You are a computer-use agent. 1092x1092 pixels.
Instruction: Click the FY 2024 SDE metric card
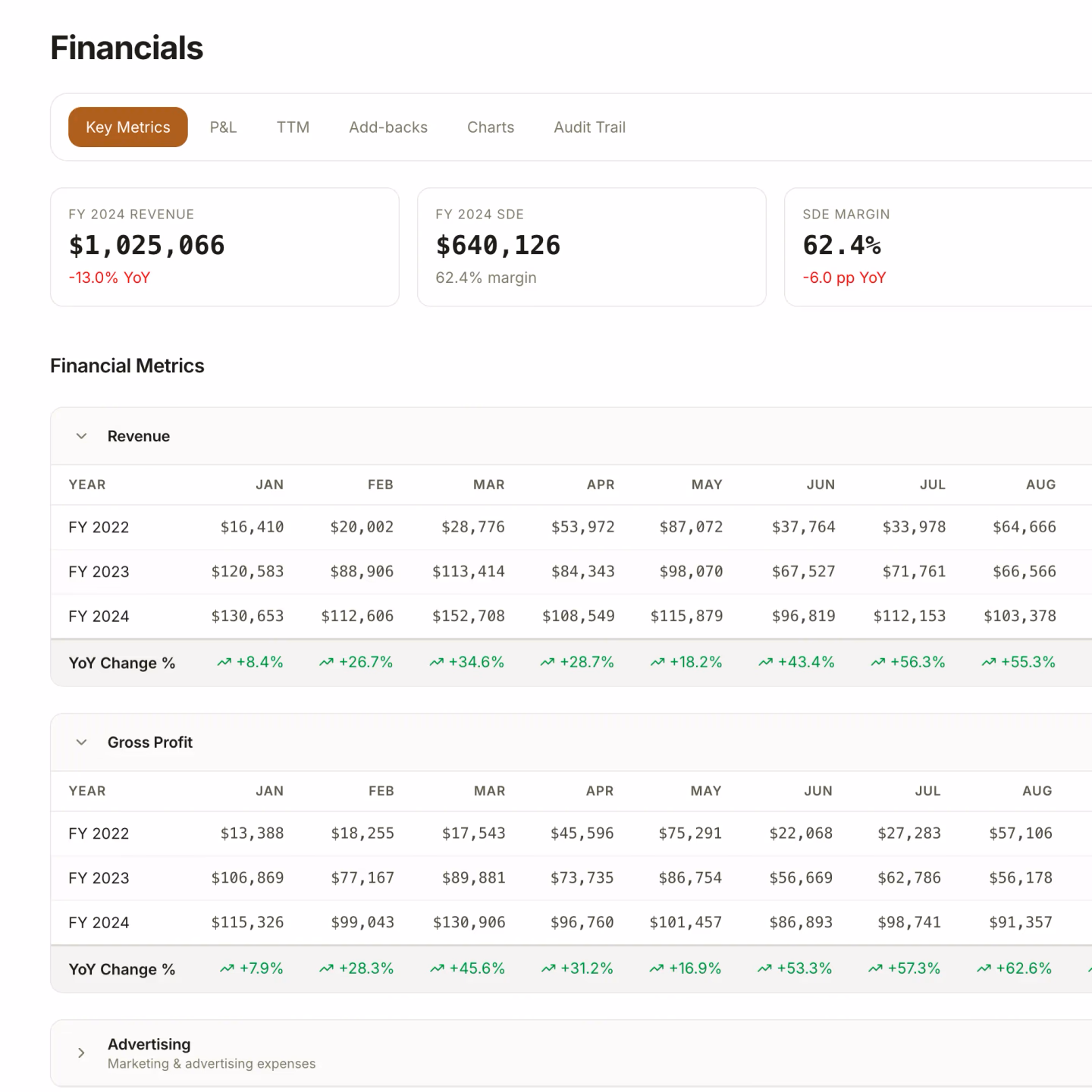click(591, 246)
